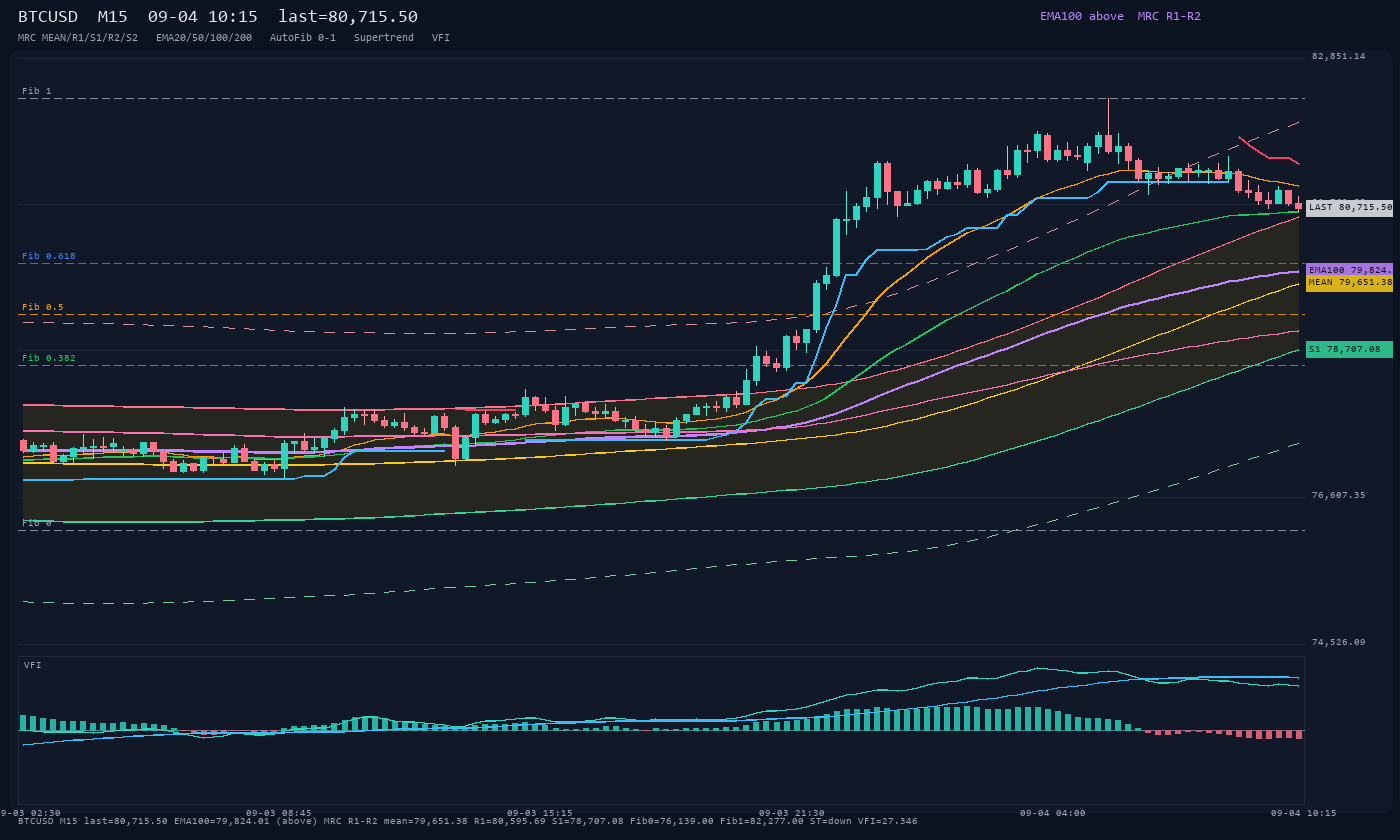
Task: Click the 09-03 15:15 time axis label
Action: tap(540, 813)
